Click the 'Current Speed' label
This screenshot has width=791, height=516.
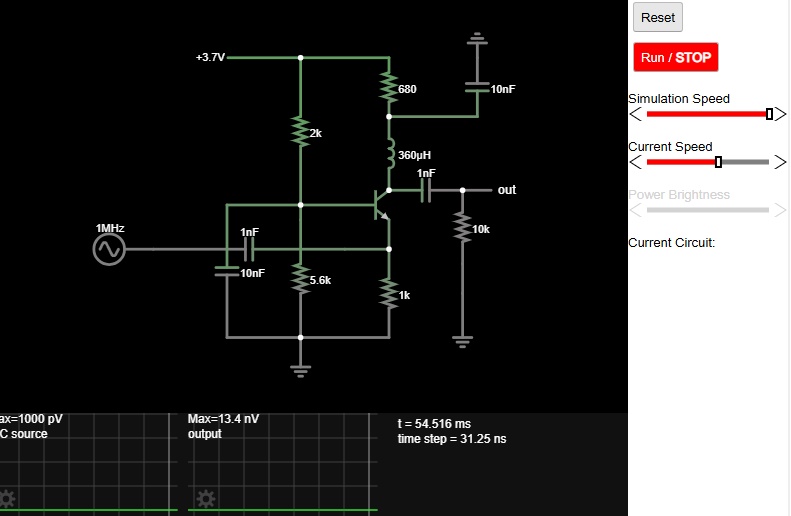pyautogui.click(x=670, y=146)
